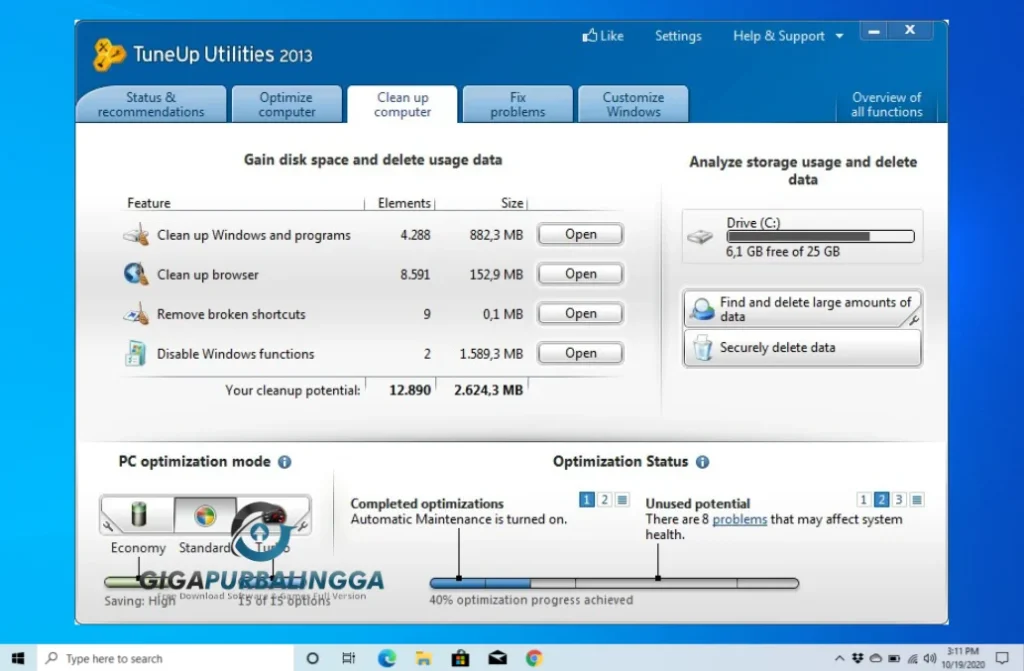Click the Drive (C:) disk icon
Viewport: 1024px width, 671px height.
click(702, 235)
